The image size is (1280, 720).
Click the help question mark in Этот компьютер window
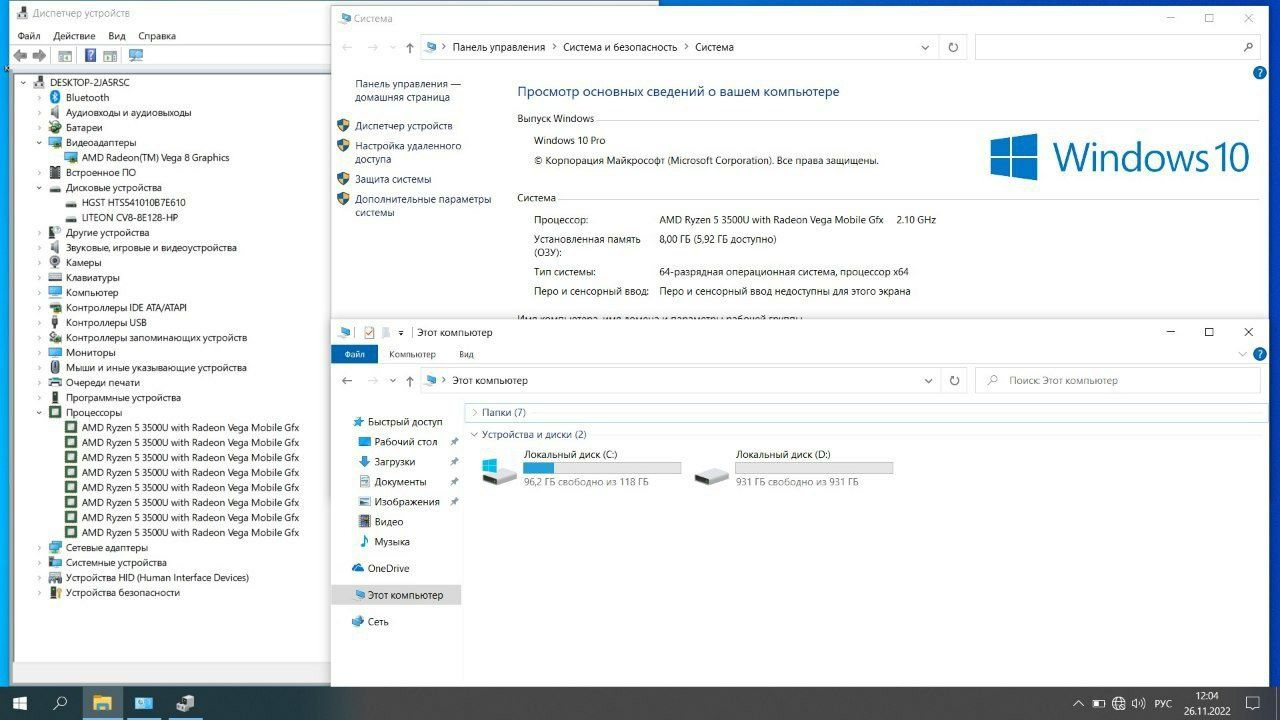point(1259,354)
